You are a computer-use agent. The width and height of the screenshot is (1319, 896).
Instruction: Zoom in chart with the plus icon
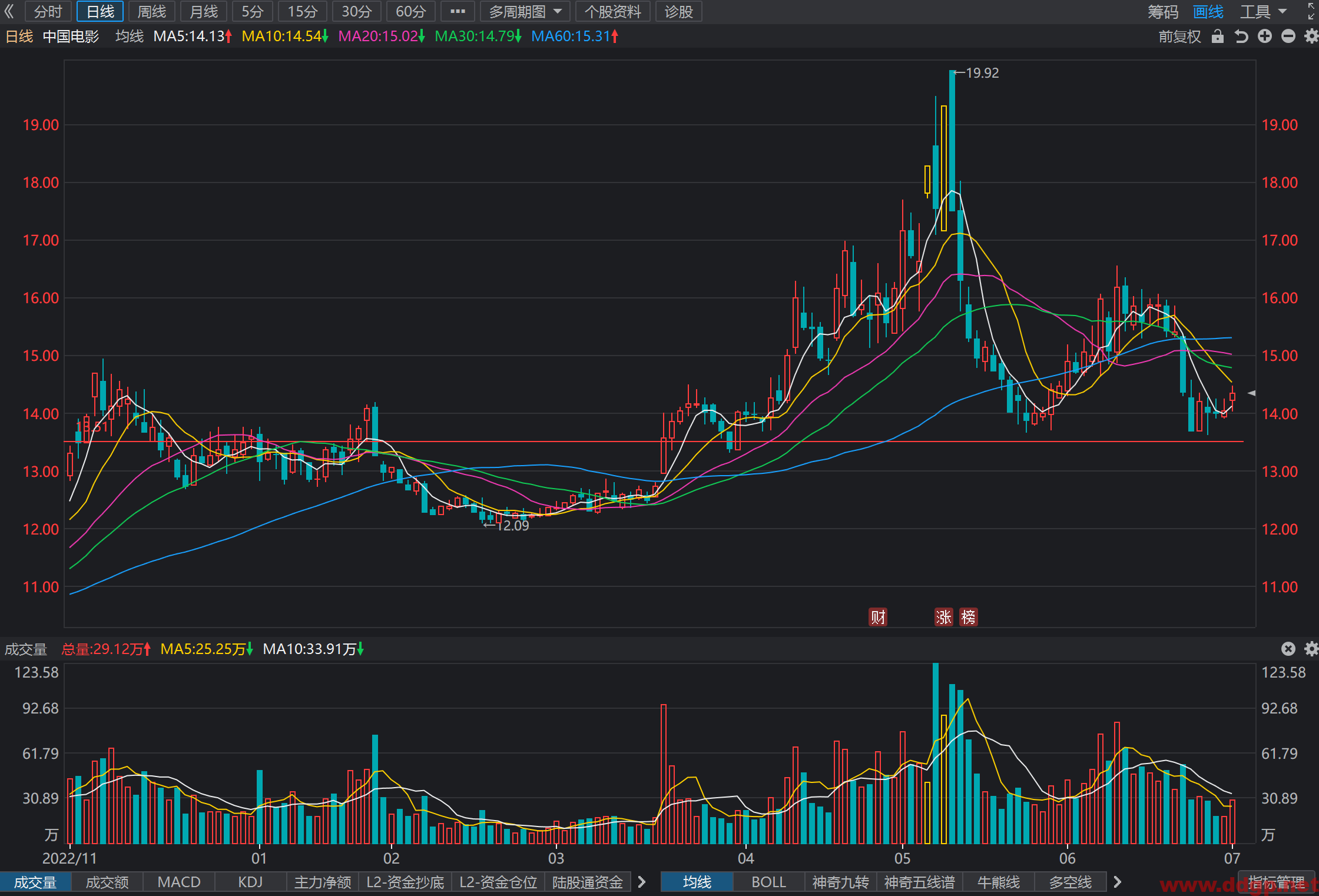(x=1265, y=36)
